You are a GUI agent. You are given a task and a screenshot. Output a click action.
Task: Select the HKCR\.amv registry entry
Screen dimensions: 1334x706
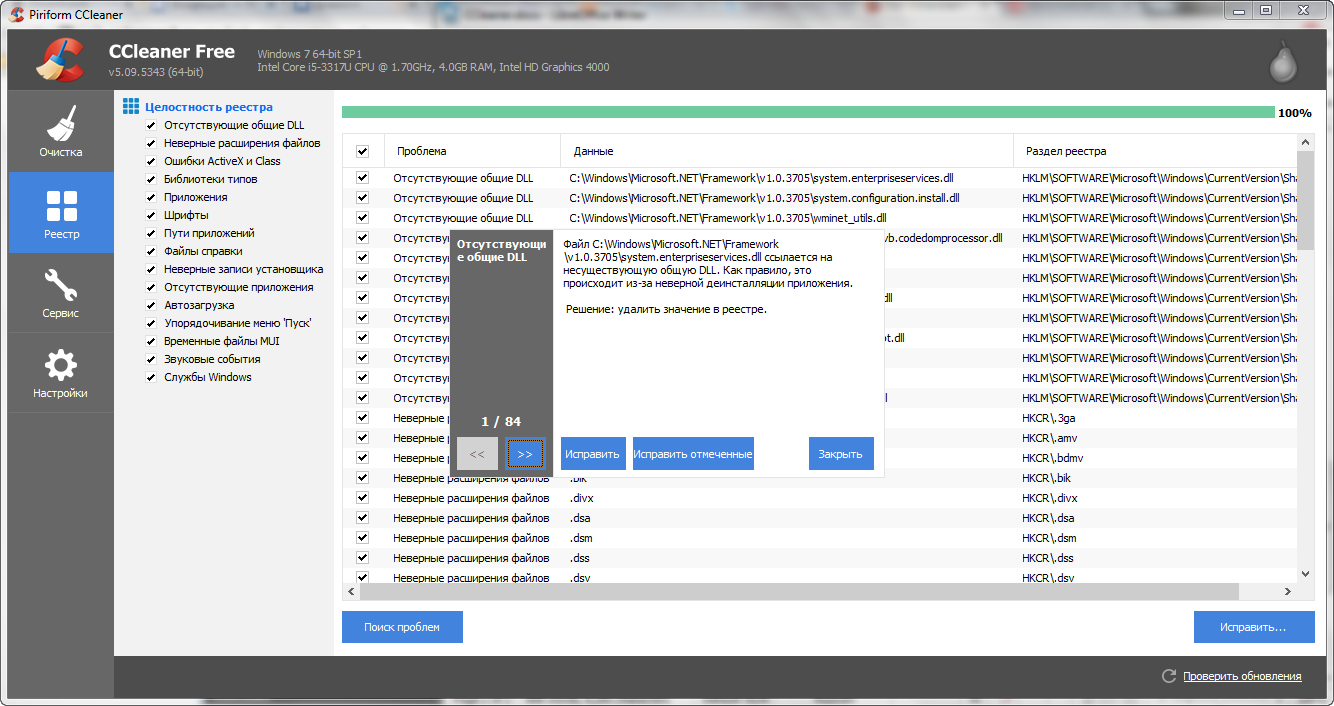coord(1048,438)
